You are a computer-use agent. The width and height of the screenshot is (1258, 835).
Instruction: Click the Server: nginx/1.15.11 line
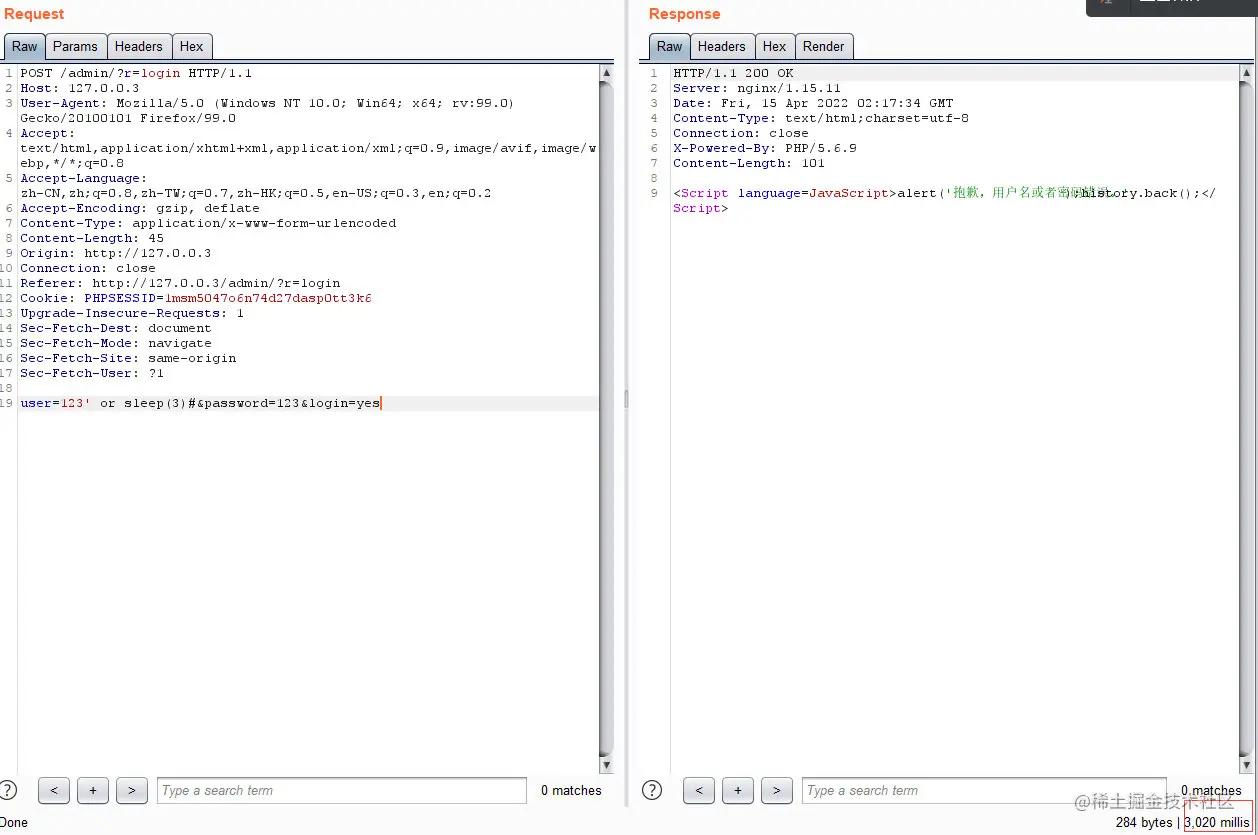(757, 88)
